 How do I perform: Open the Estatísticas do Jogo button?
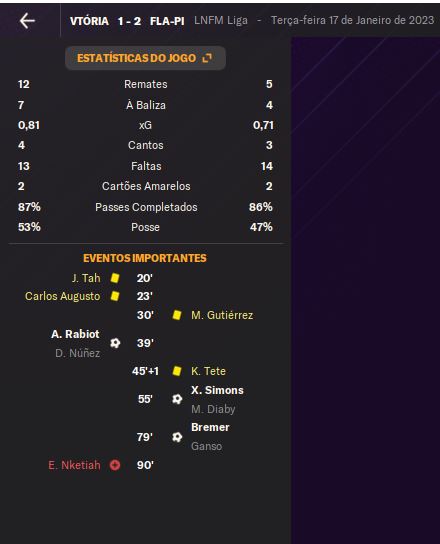145,58
